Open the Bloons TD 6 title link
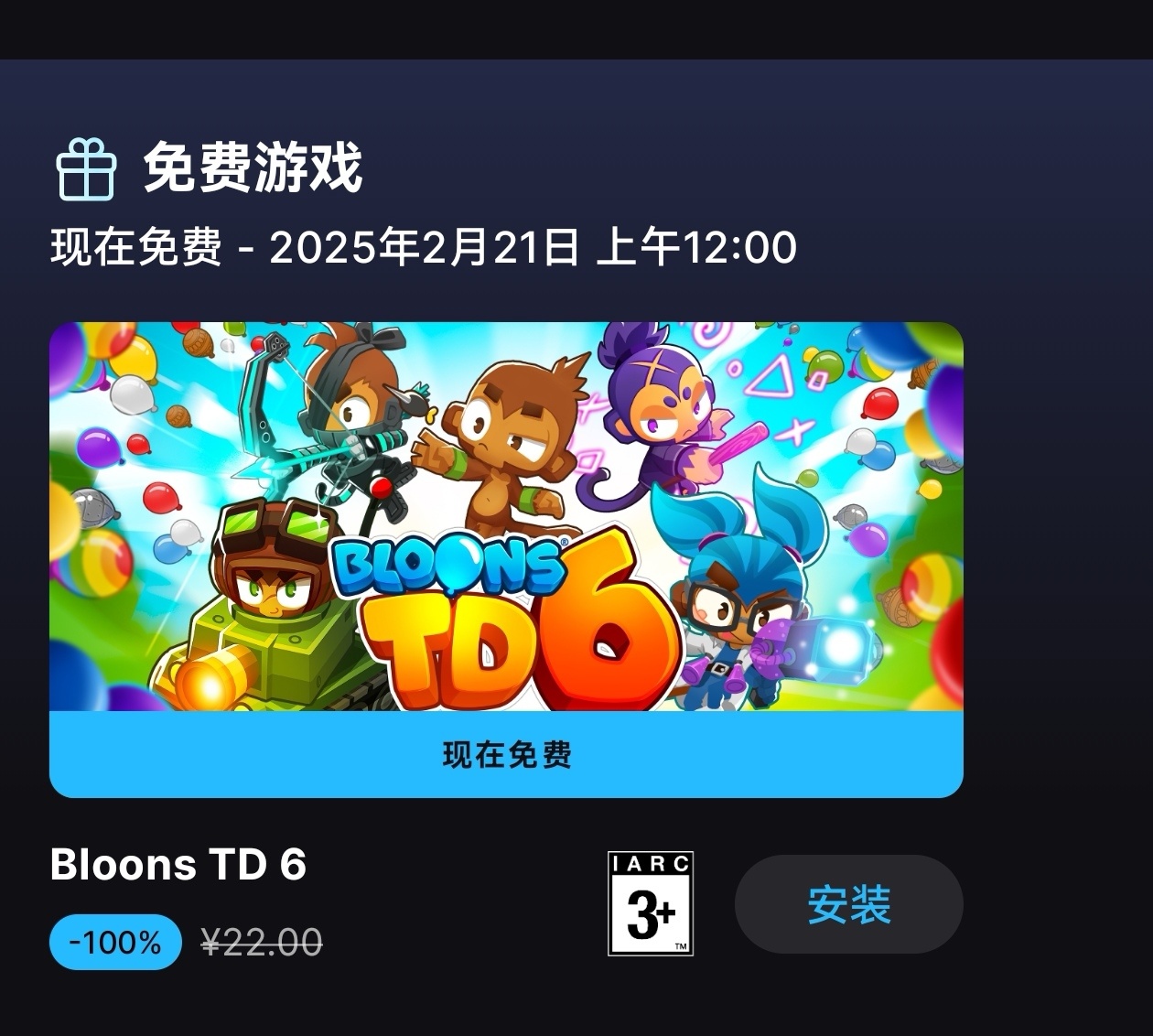This screenshot has width=1153, height=1036. (178, 865)
